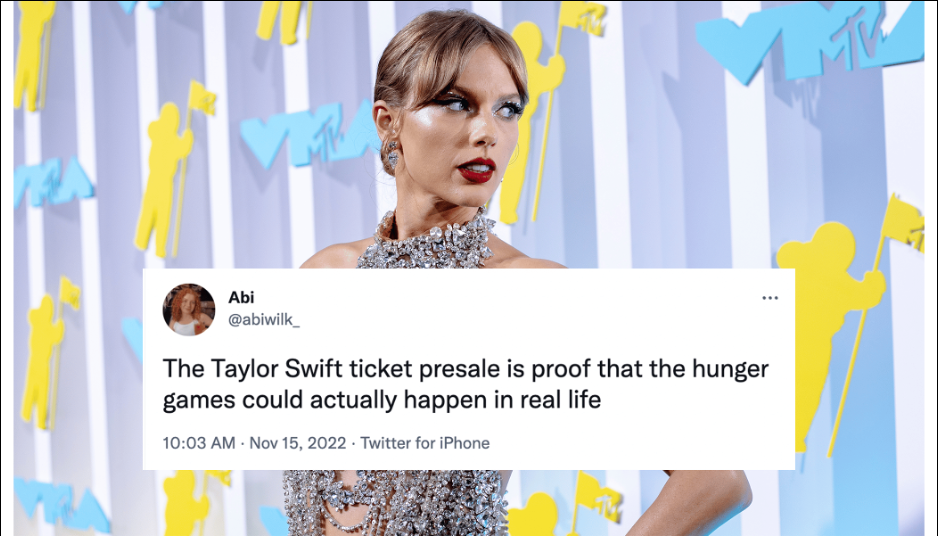938x536 pixels.
Task: Click Abi's round profile avatar
Action: (x=188, y=309)
